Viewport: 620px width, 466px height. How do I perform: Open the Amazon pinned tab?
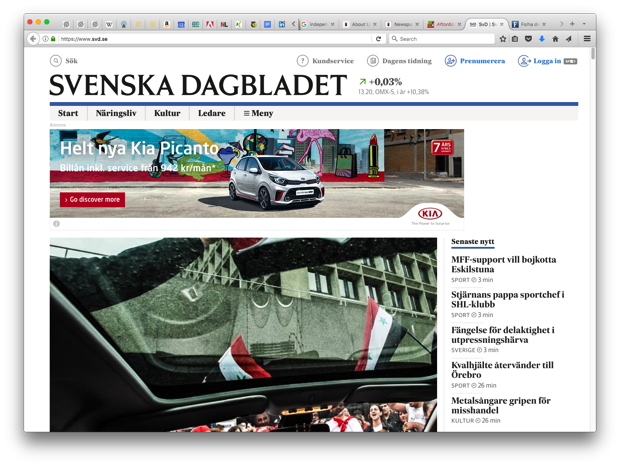(x=167, y=25)
